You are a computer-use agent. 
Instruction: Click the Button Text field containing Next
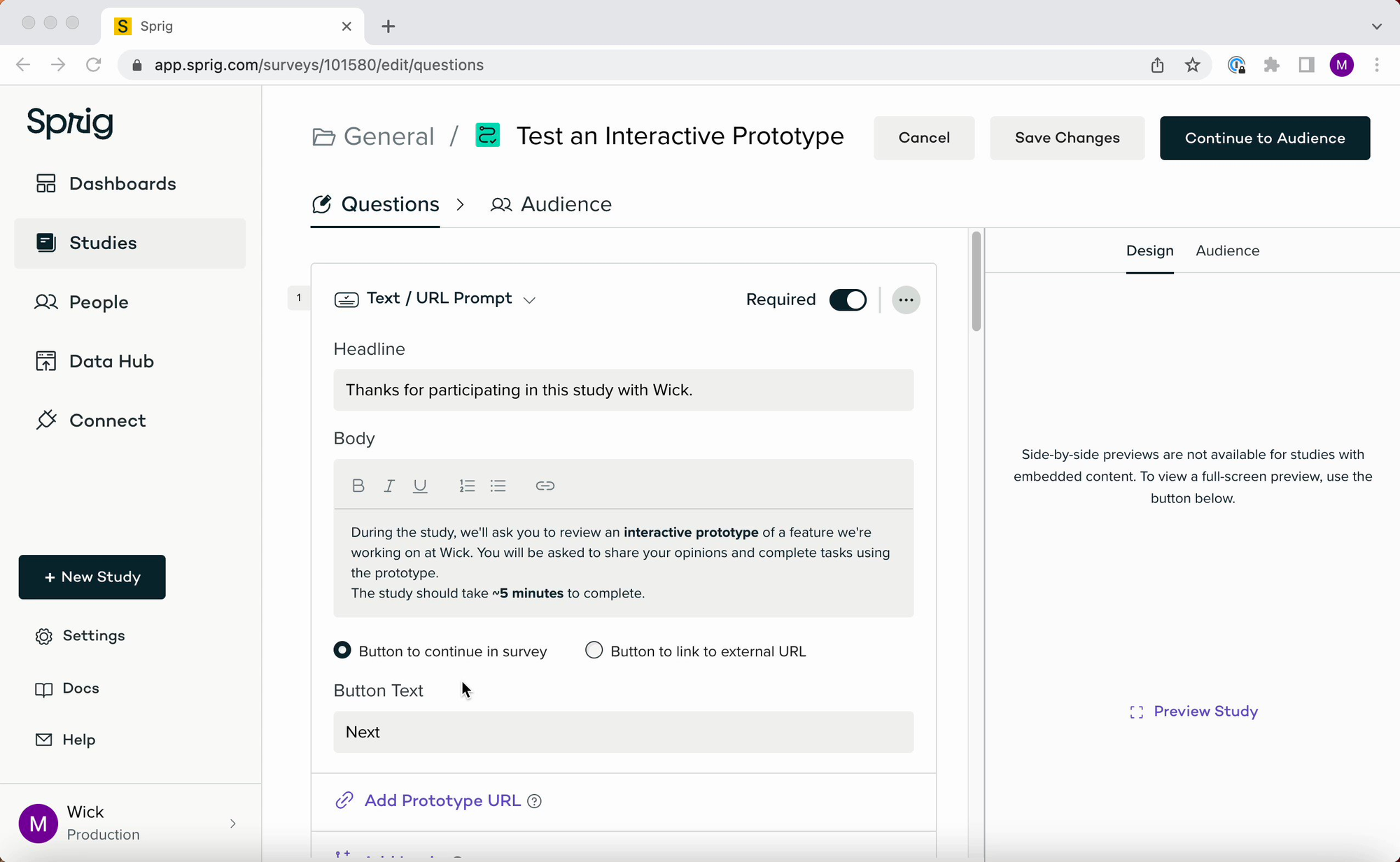623,732
